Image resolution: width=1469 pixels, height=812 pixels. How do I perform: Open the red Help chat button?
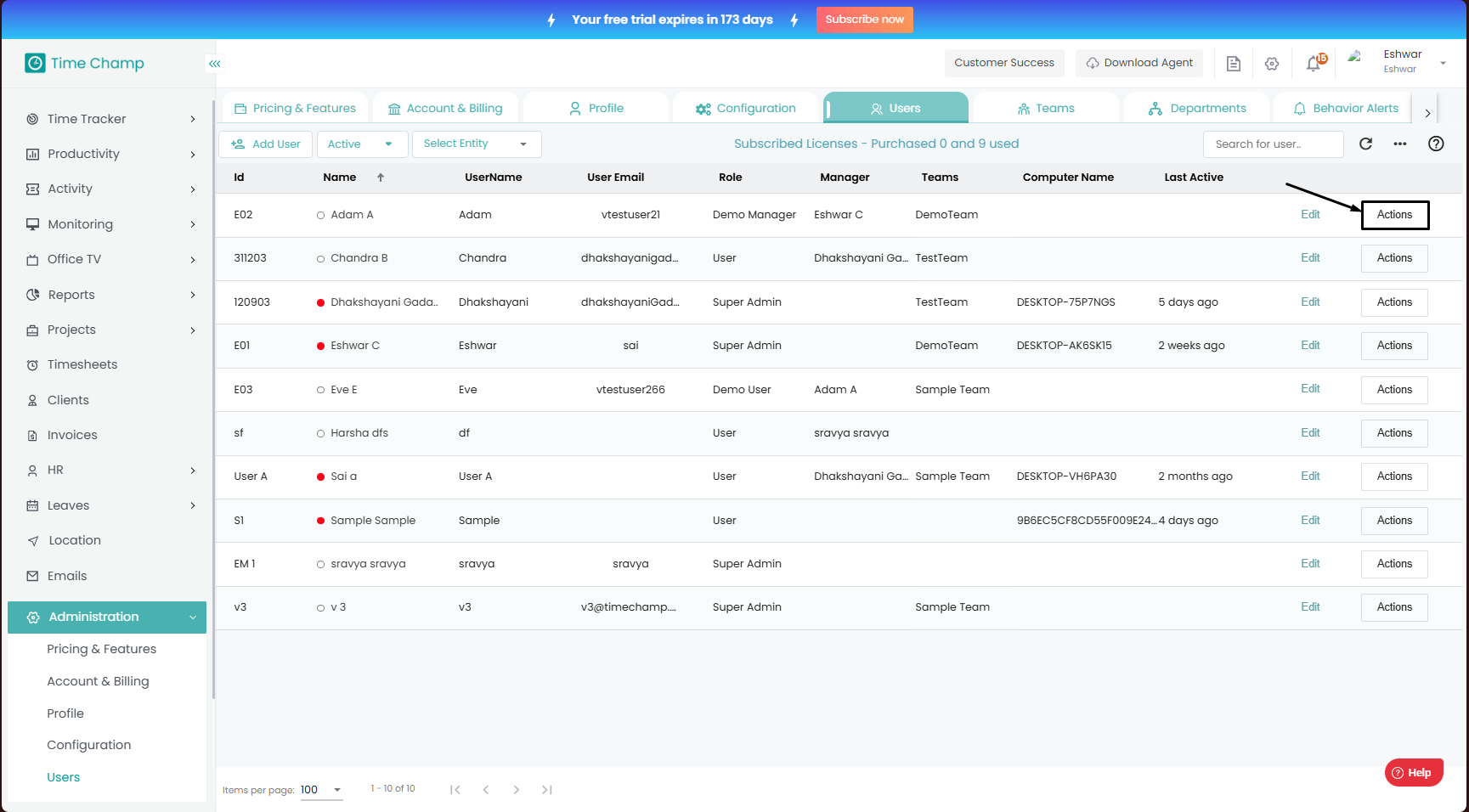click(x=1414, y=773)
